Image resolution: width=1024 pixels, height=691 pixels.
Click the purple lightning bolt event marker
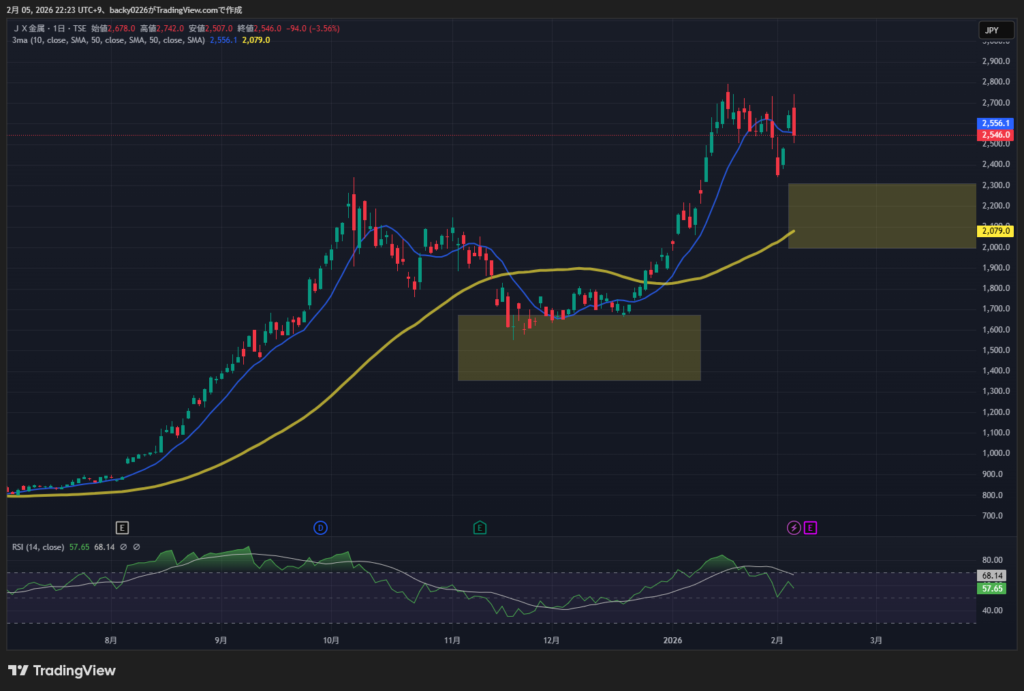(794, 527)
